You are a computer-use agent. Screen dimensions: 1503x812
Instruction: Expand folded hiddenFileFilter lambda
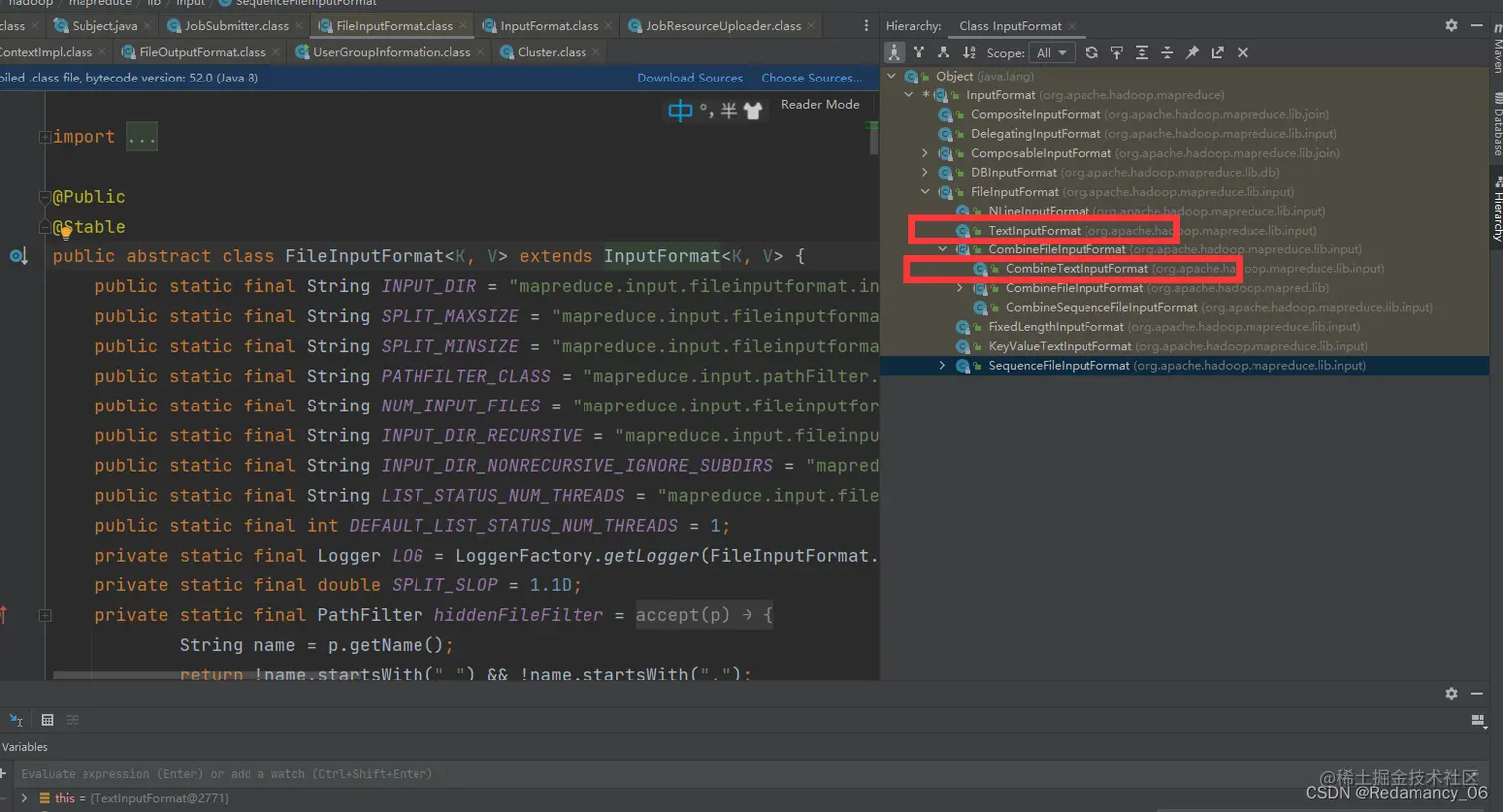(x=45, y=615)
